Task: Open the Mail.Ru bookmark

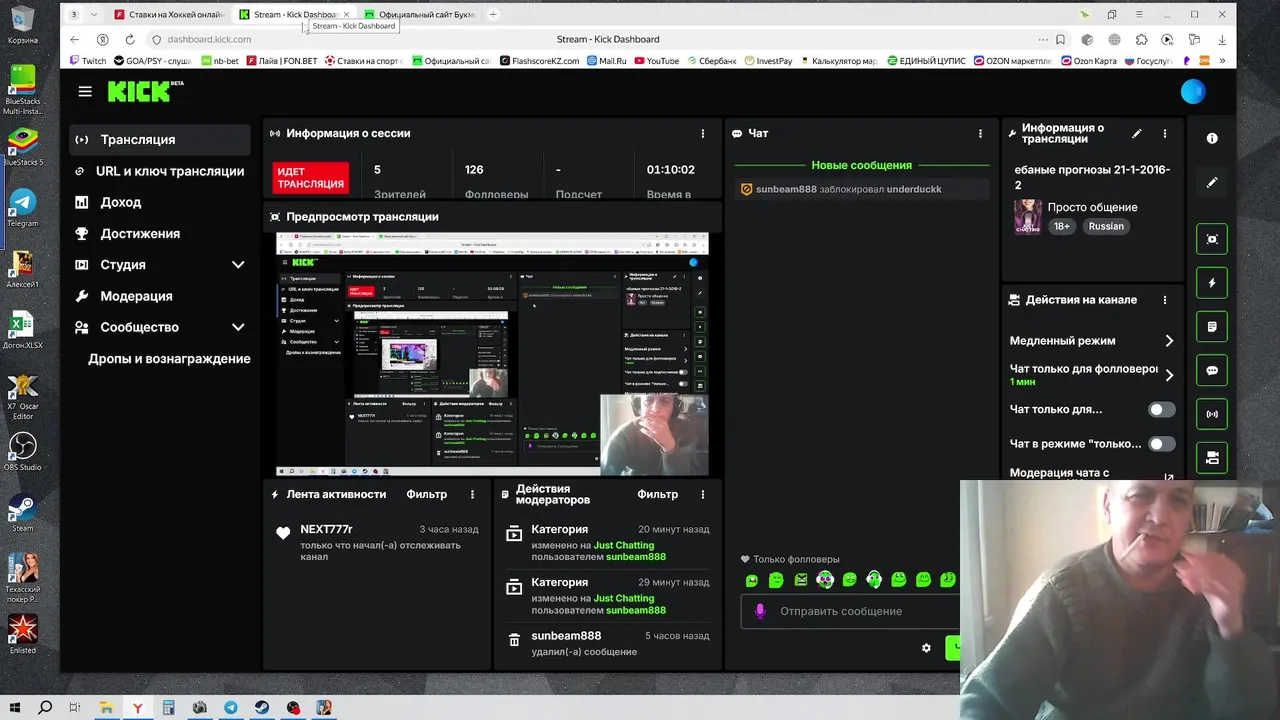Action: [606, 61]
